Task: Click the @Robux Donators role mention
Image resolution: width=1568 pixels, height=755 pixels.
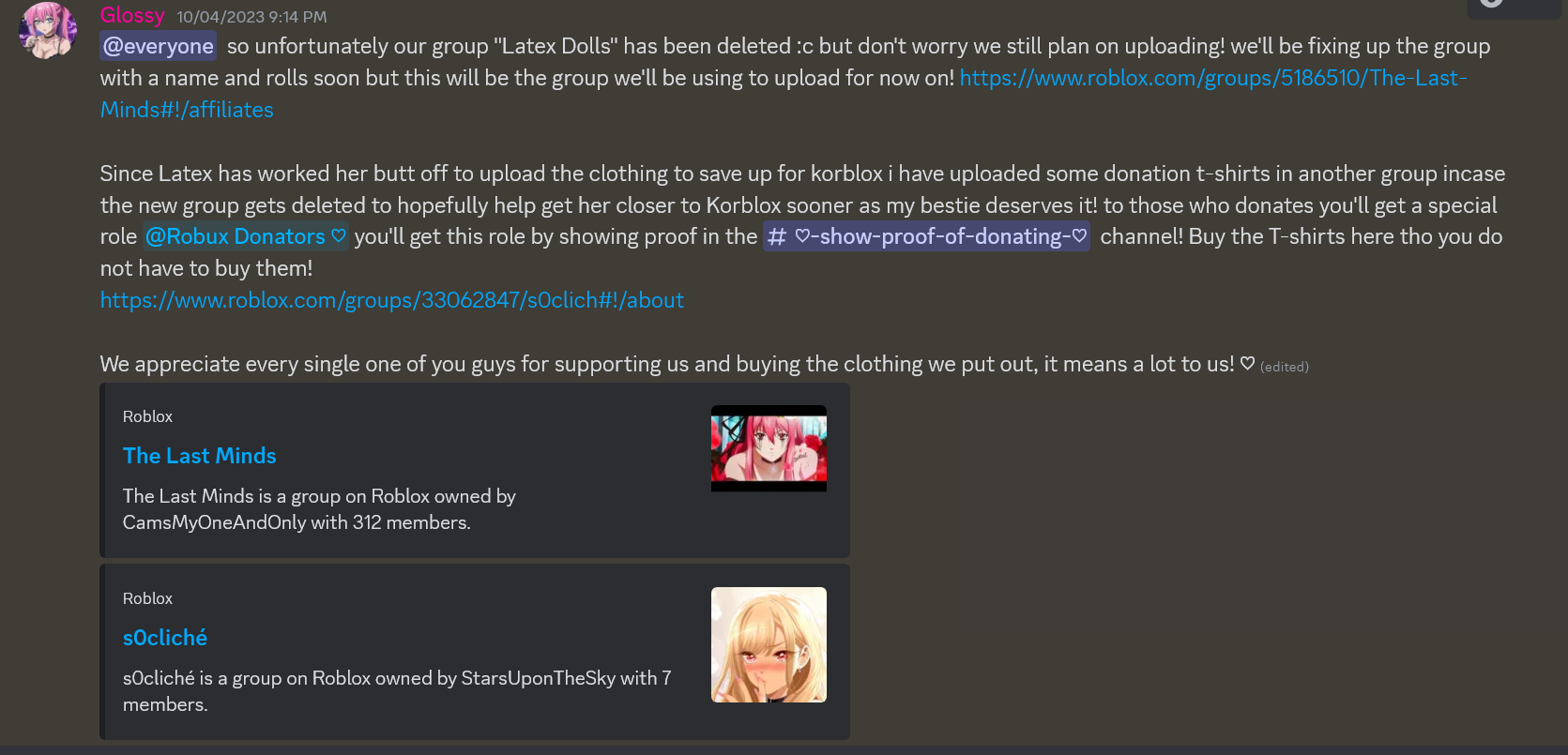Action: [x=246, y=236]
